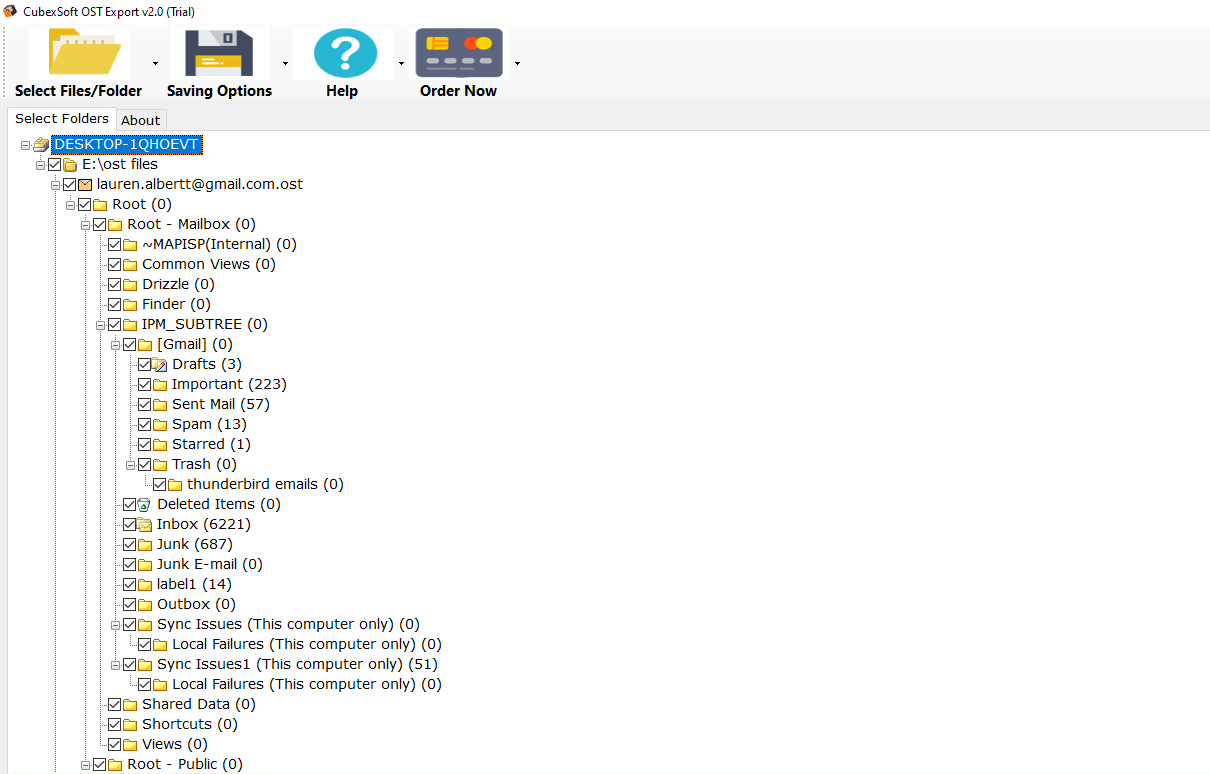Select the Views (0) tree row
1210x774 pixels.
coord(175,744)
